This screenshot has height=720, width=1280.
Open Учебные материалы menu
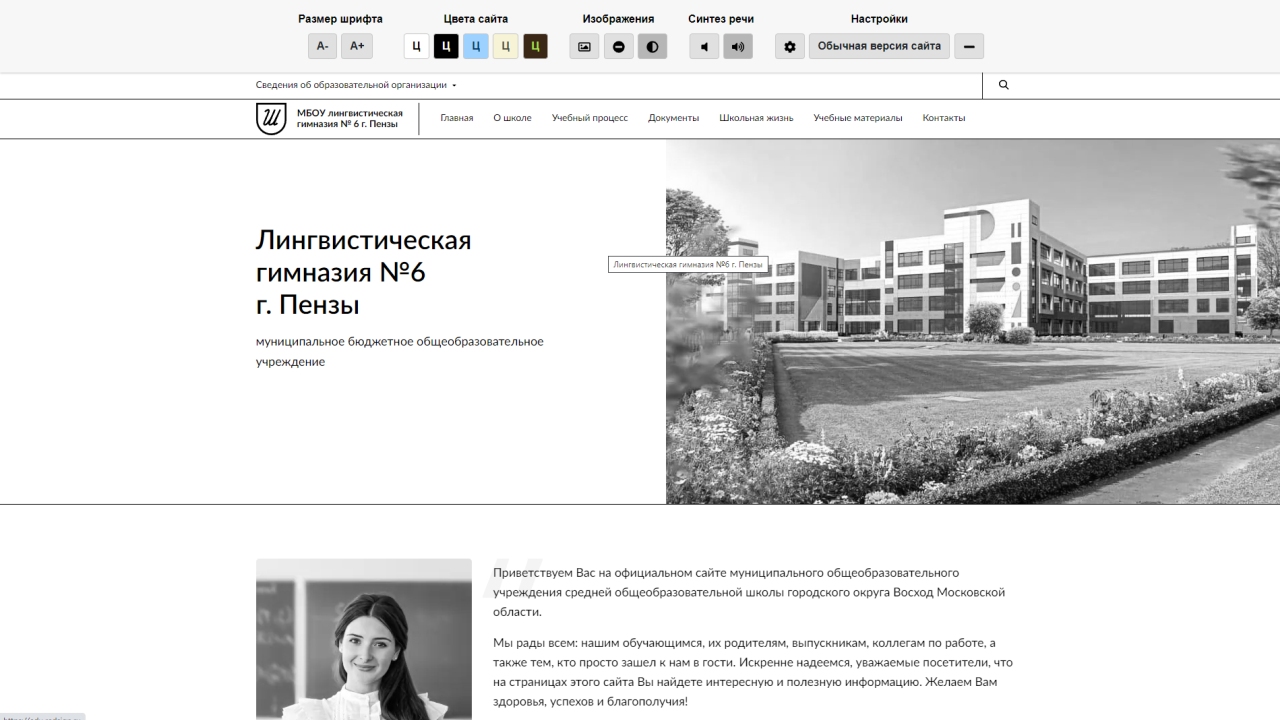tap(858, 118)
